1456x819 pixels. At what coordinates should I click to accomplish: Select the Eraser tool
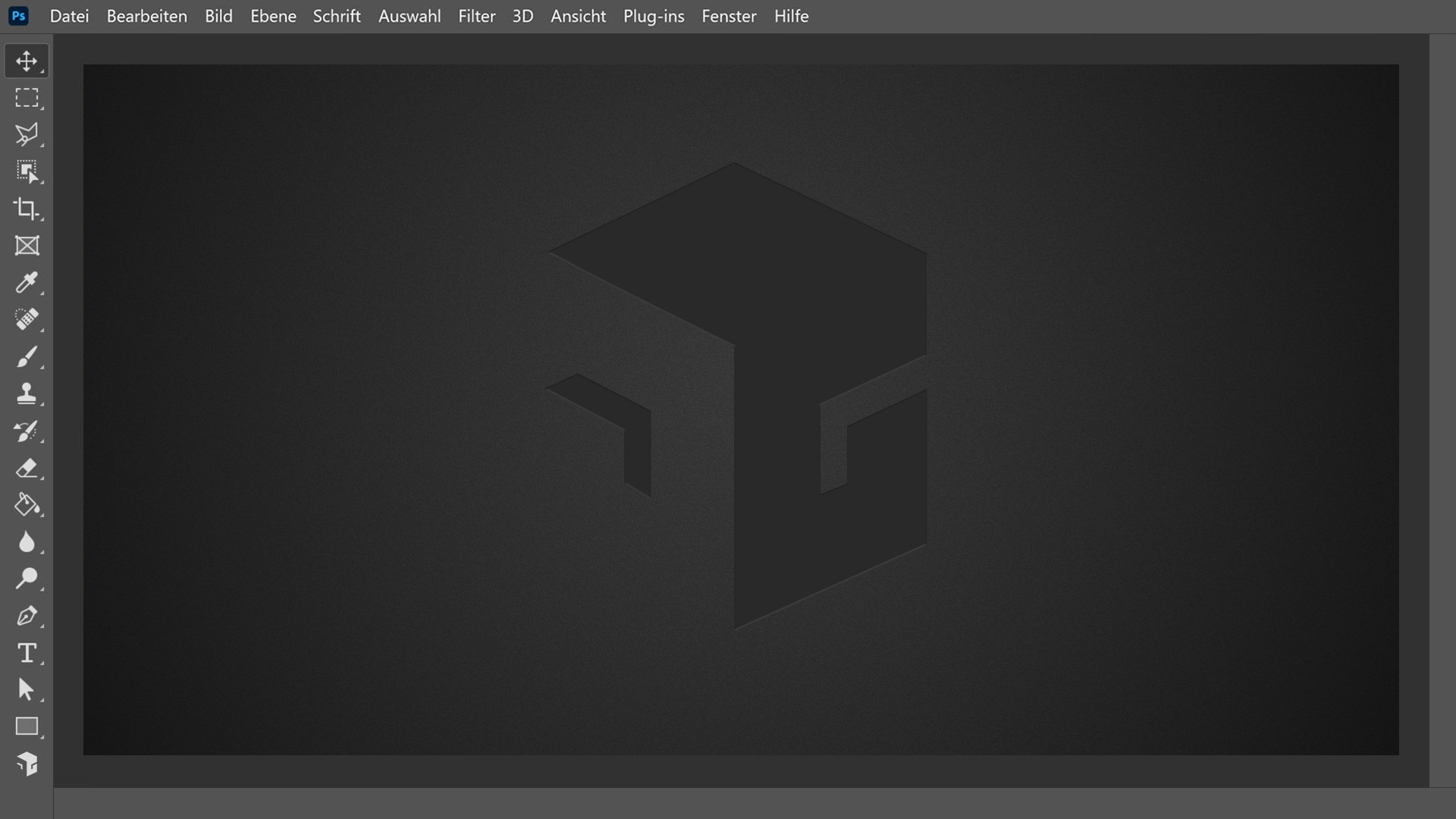click(27, 468)
